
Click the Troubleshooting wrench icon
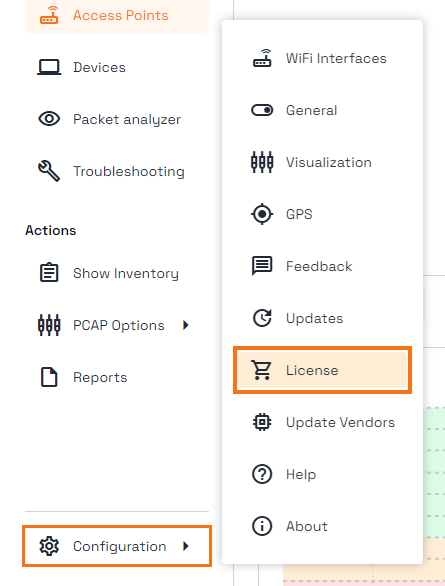(49, 171)
